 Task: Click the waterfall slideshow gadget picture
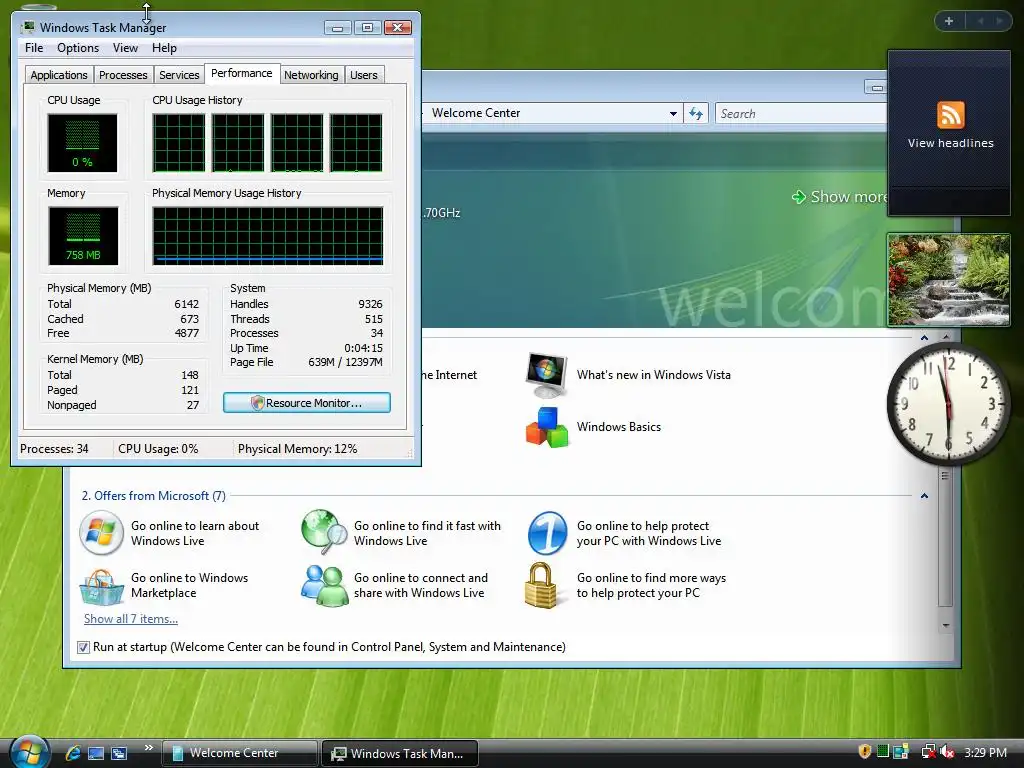[948, 280]
